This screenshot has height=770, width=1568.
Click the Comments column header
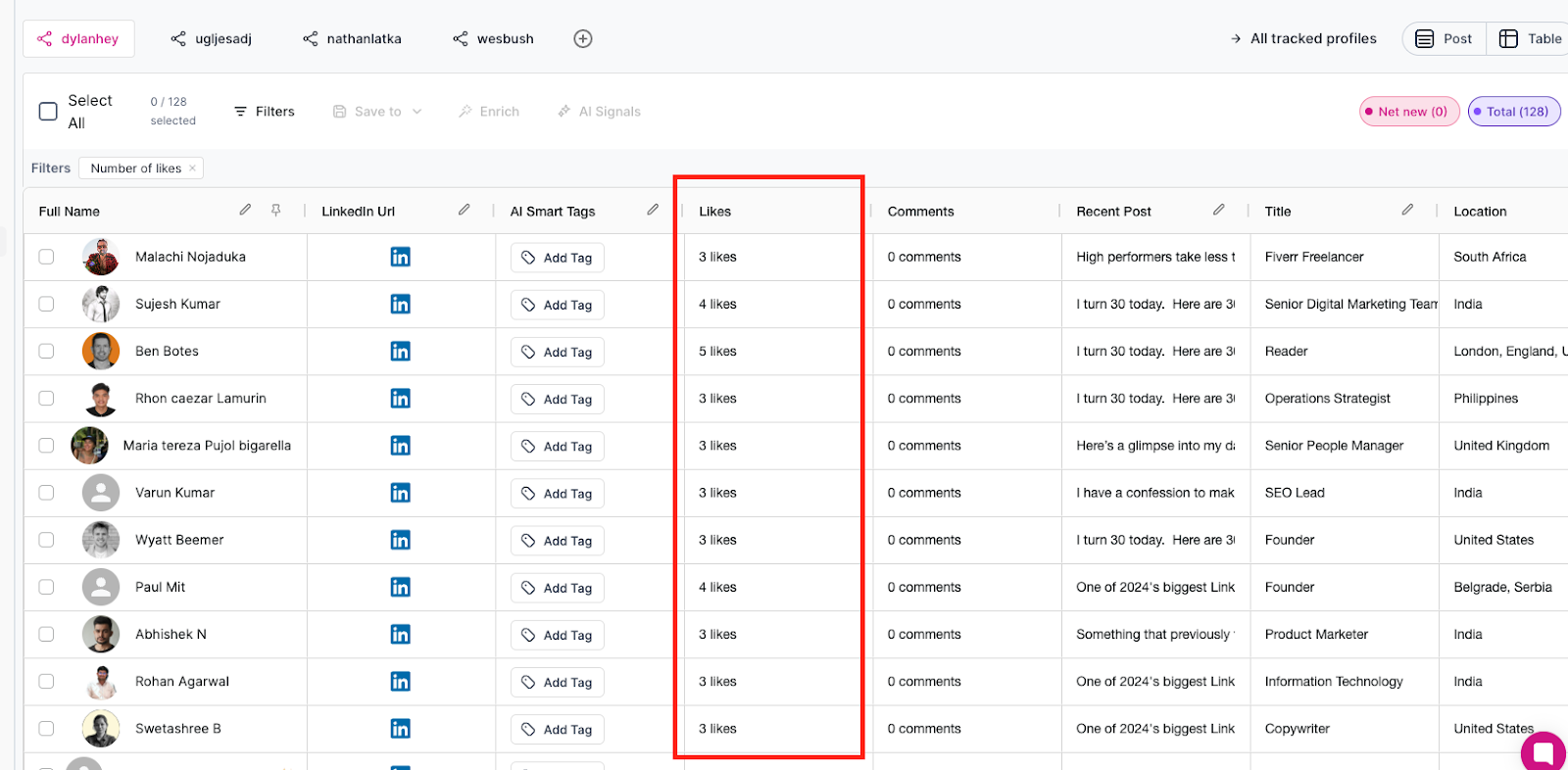pyautogui.click(x=920, y=212)
